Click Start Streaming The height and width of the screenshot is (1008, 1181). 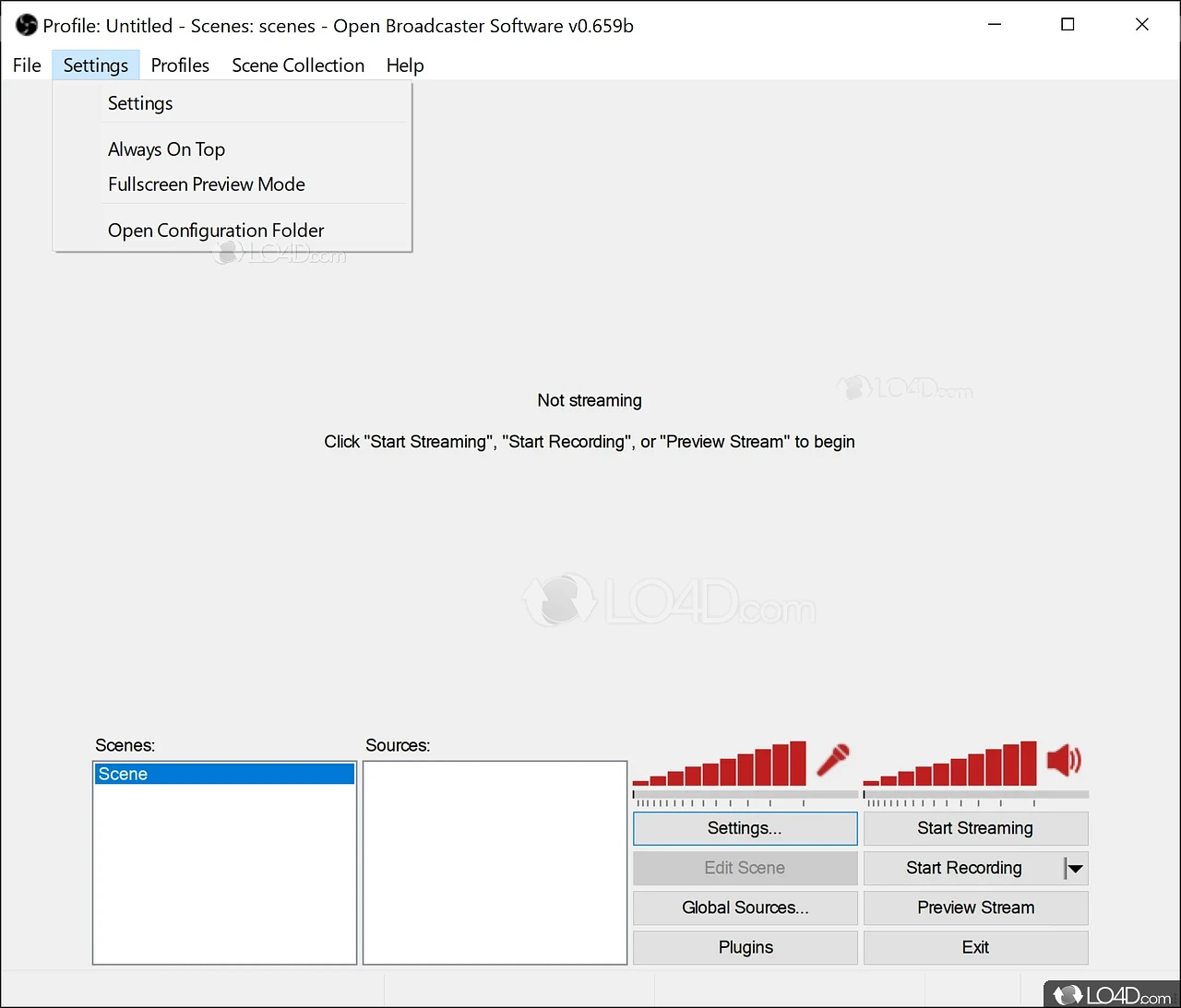pos(975,828)
